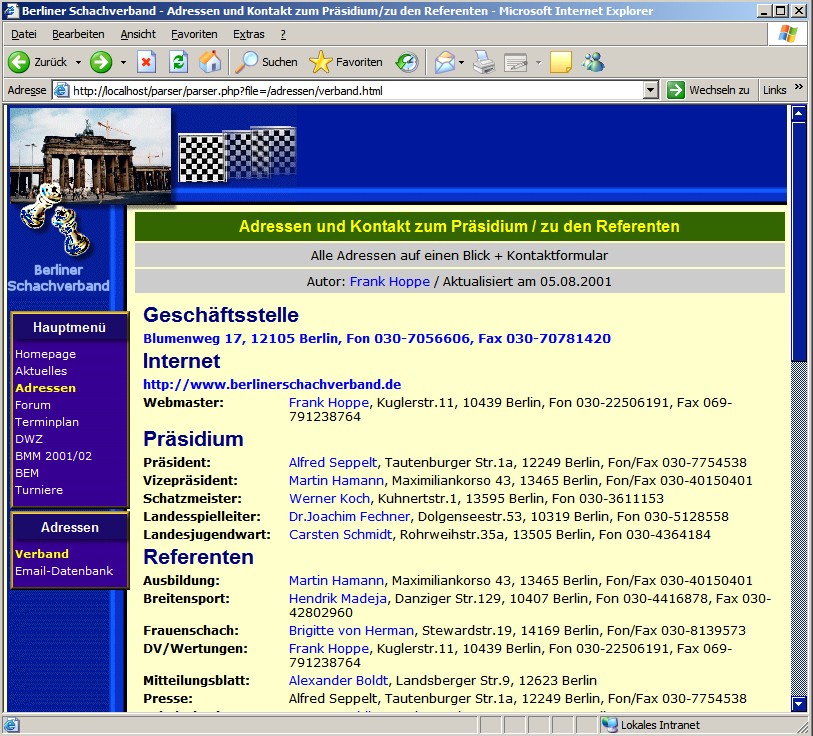Open the Email-Datenbank sidebar link

(x=64, y=571)
